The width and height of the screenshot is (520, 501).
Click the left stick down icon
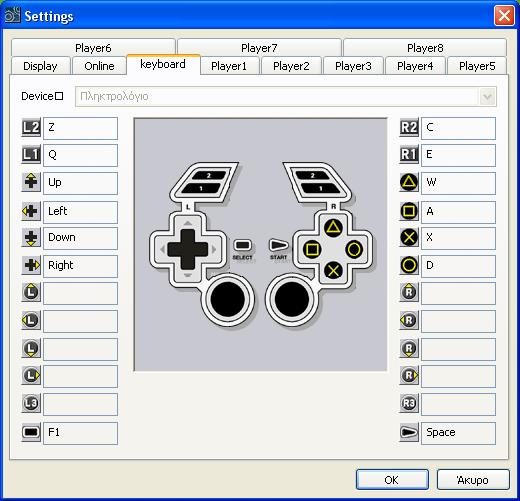point(31,349)
